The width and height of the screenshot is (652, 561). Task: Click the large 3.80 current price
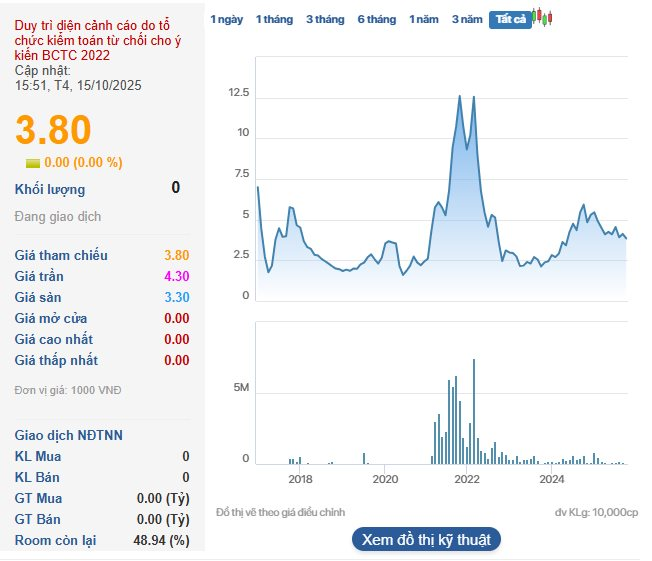click(52, 130)
